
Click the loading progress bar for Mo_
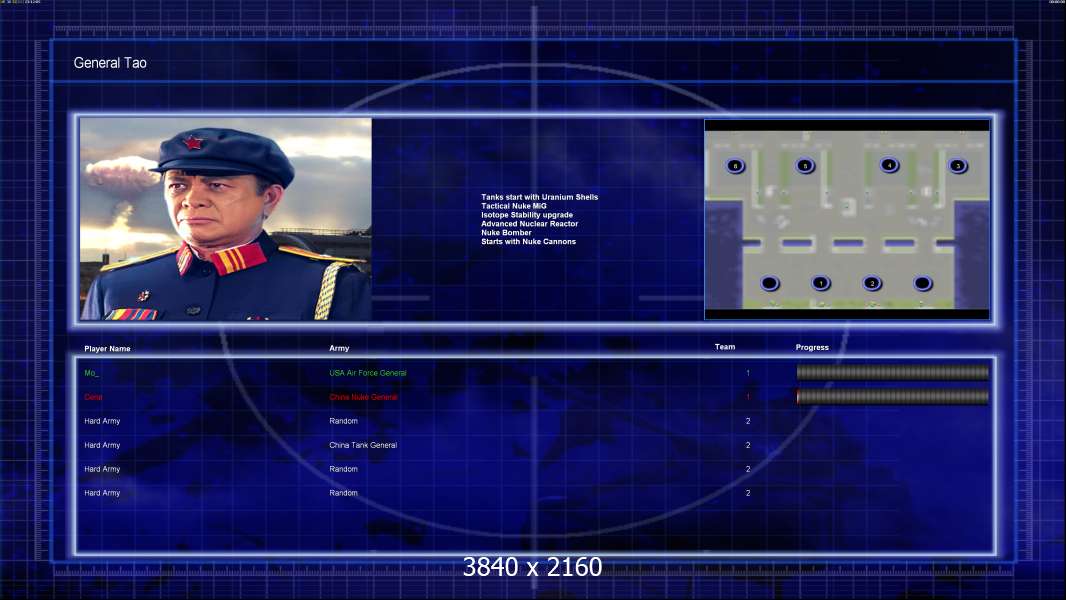pos(893,372)
